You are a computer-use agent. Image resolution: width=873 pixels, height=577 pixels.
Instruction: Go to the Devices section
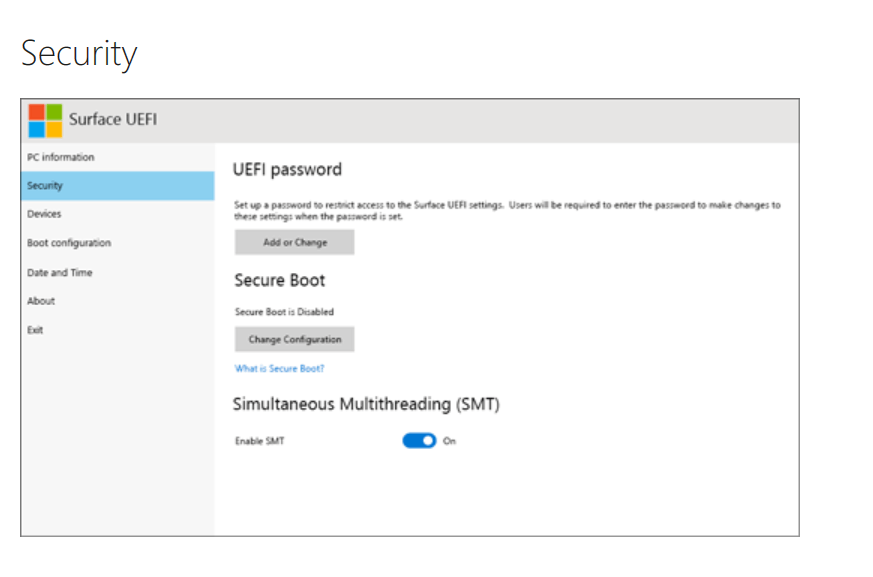tap(117, 214)
